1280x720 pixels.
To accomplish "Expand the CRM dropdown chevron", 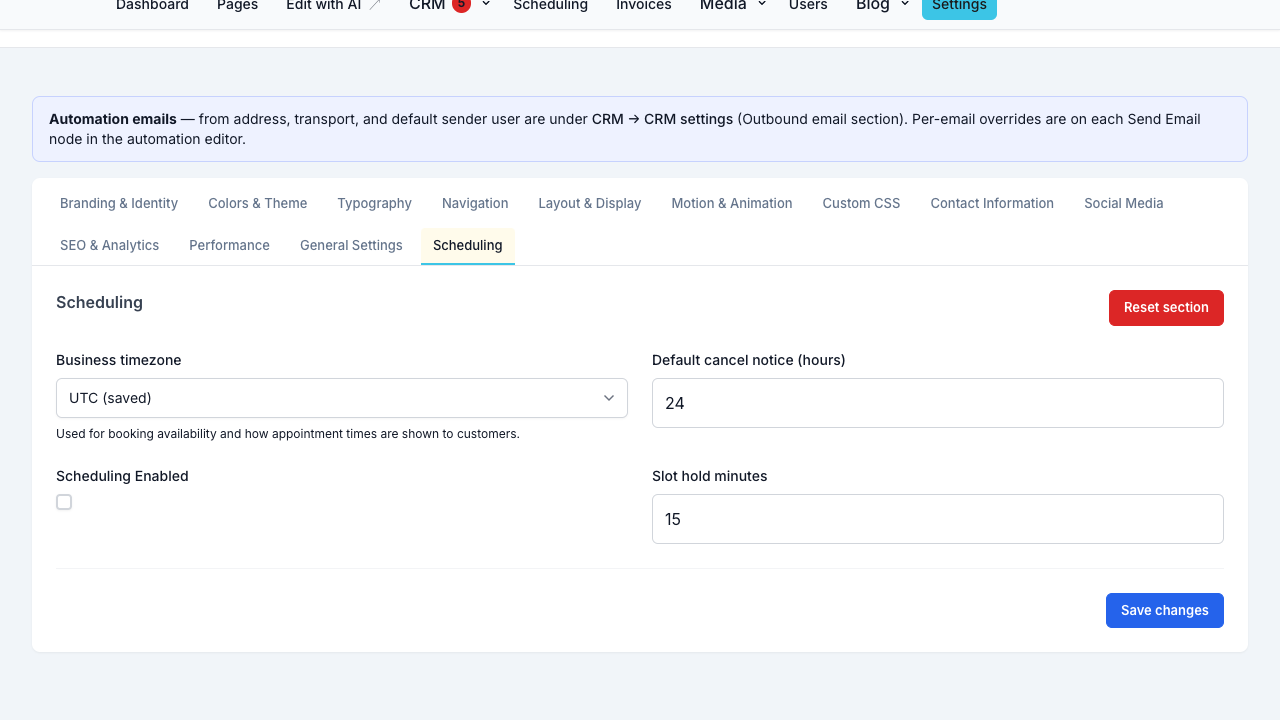I will 486,4.
